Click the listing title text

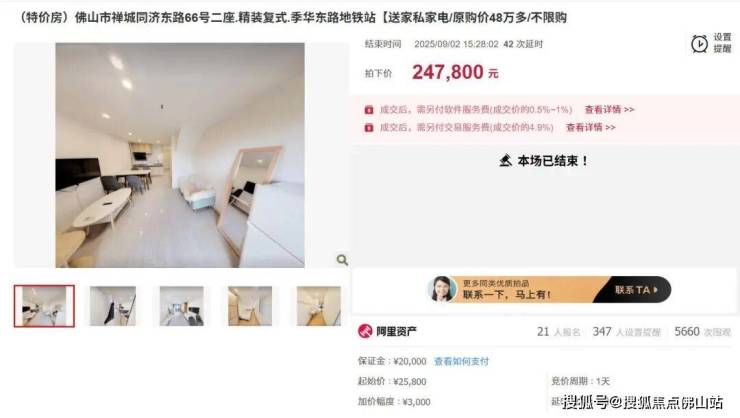pyautogui.click(x=292, y=18)
